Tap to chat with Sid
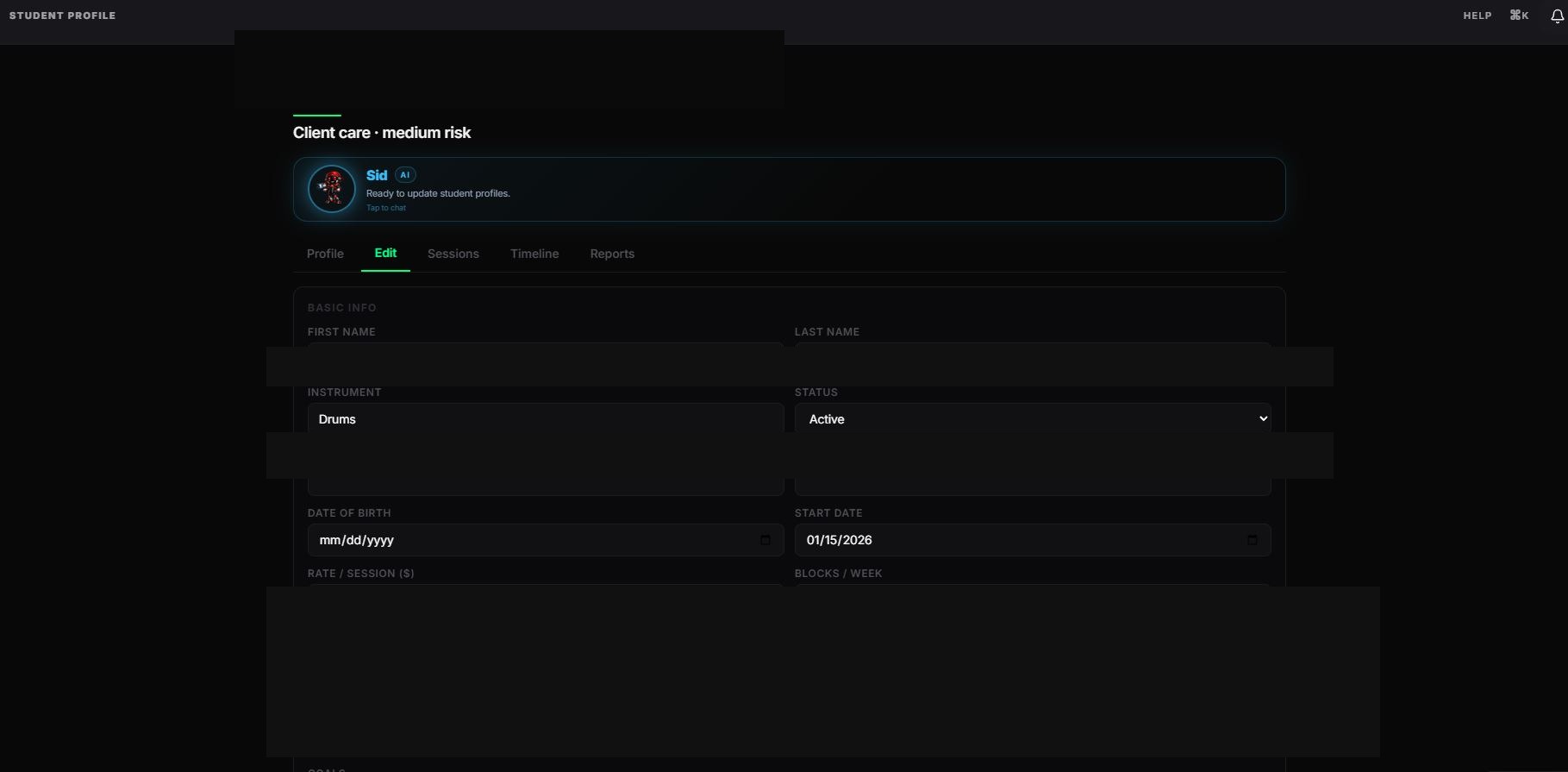 point(386,208)
